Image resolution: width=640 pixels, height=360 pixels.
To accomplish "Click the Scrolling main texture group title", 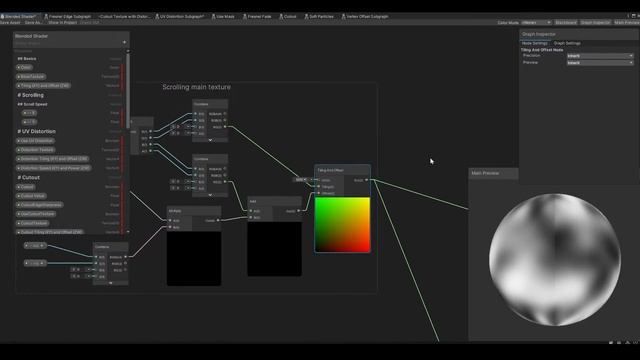I will (x=196, y=87).
